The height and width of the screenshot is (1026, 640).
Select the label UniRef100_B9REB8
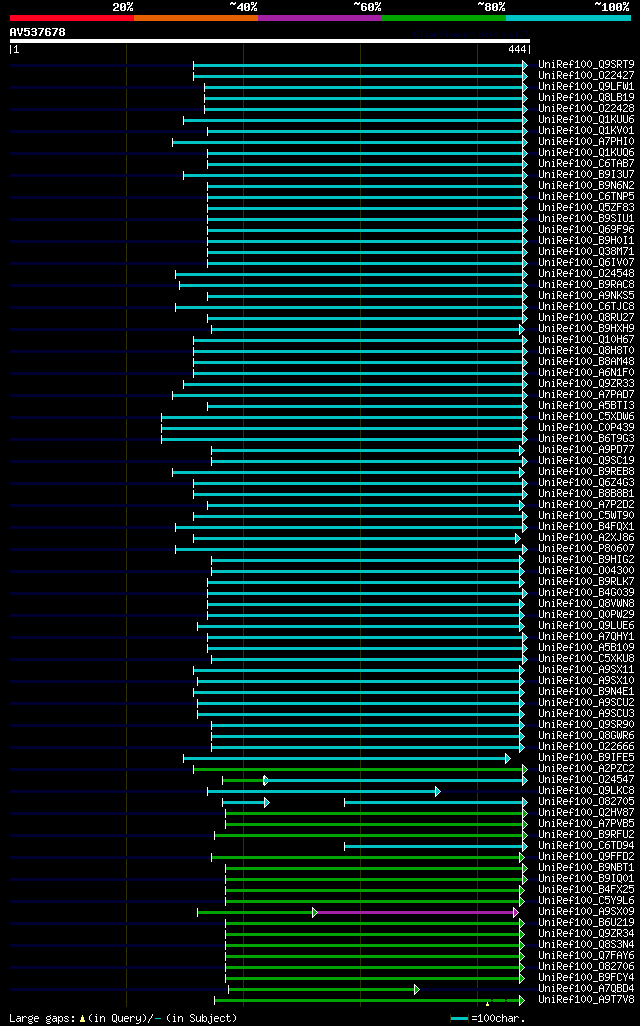pyautogui.click(x=586, y=472)
